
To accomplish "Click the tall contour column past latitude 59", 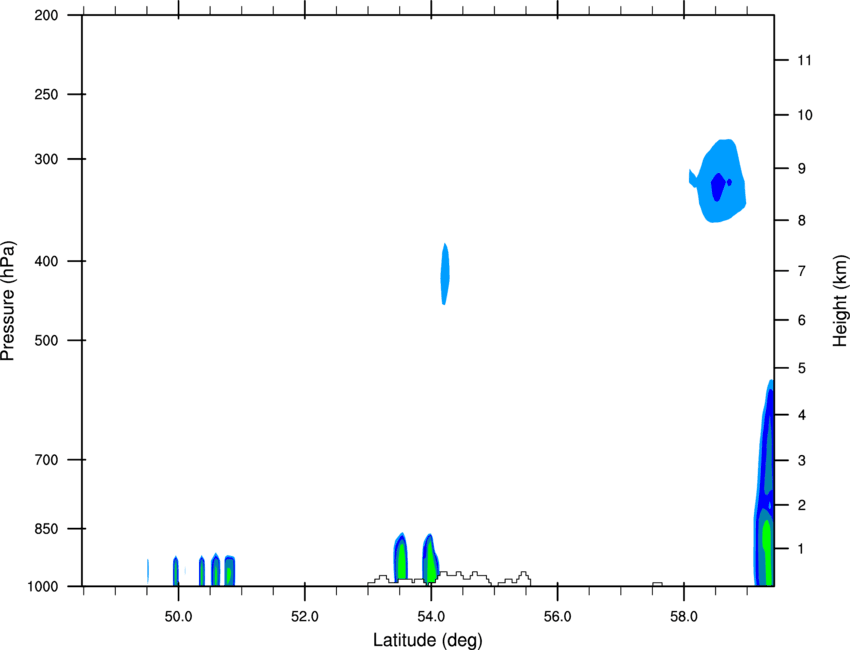I will point(764,482).
